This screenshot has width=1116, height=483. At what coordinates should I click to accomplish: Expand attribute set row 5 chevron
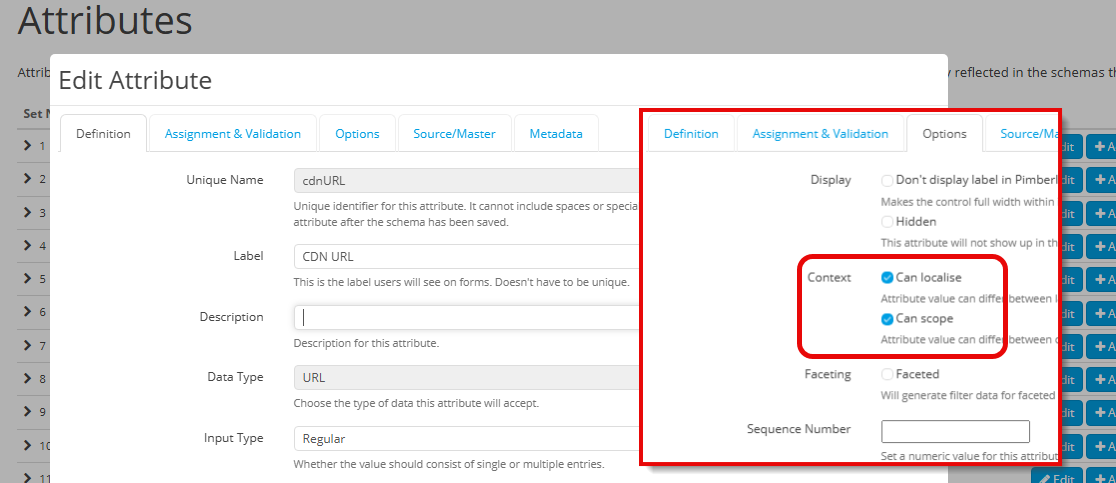[29, 279]
